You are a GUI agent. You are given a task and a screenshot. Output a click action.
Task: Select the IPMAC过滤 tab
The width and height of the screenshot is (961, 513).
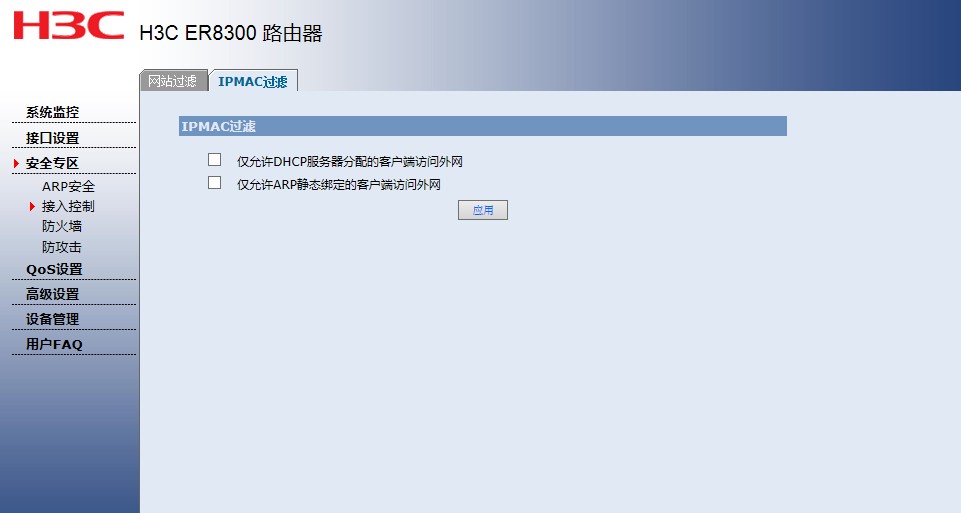(253, 81)
